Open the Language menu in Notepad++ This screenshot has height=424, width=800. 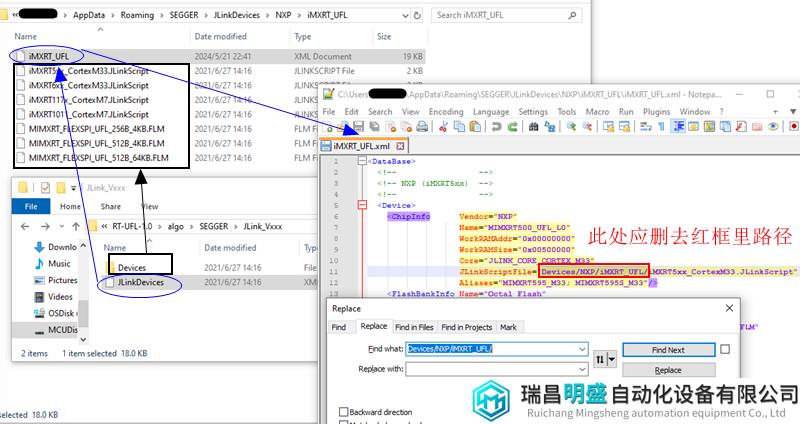[491, 111]
